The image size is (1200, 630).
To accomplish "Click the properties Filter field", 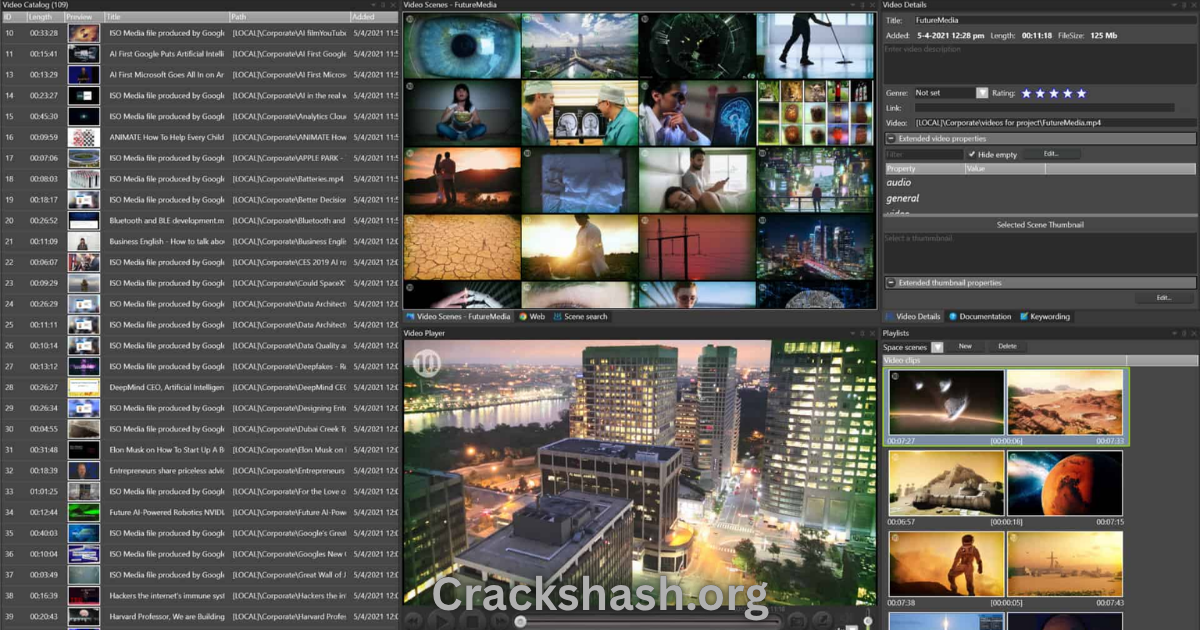I will coord(924,155).
